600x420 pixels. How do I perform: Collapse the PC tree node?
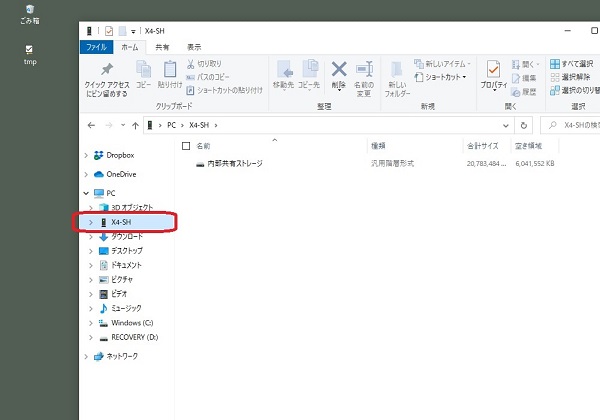[x=86, y=193]
